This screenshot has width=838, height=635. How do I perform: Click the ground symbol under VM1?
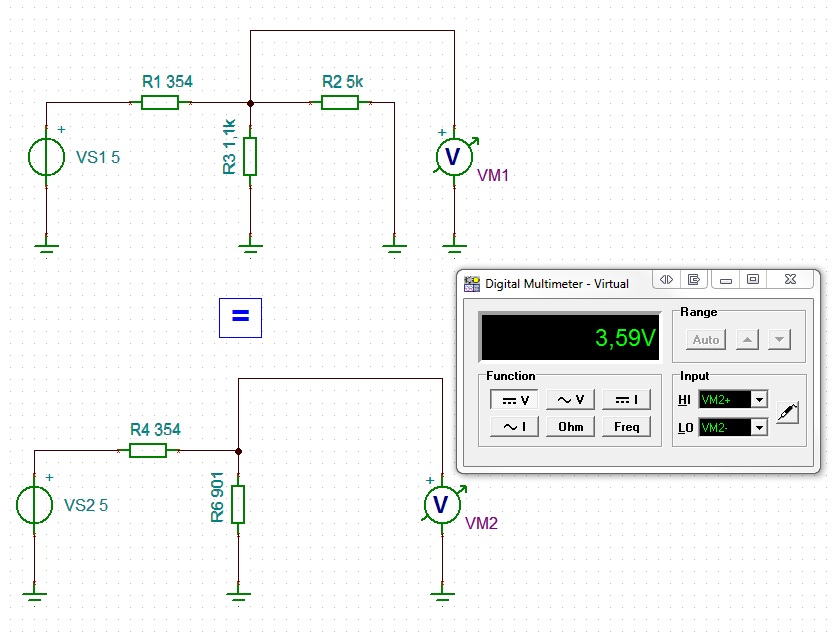(454, 249)
